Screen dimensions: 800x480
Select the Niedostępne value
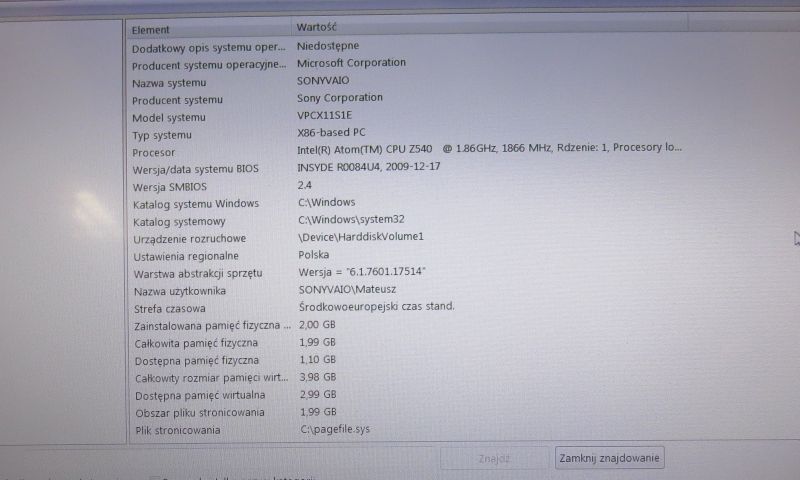(328, 46)
